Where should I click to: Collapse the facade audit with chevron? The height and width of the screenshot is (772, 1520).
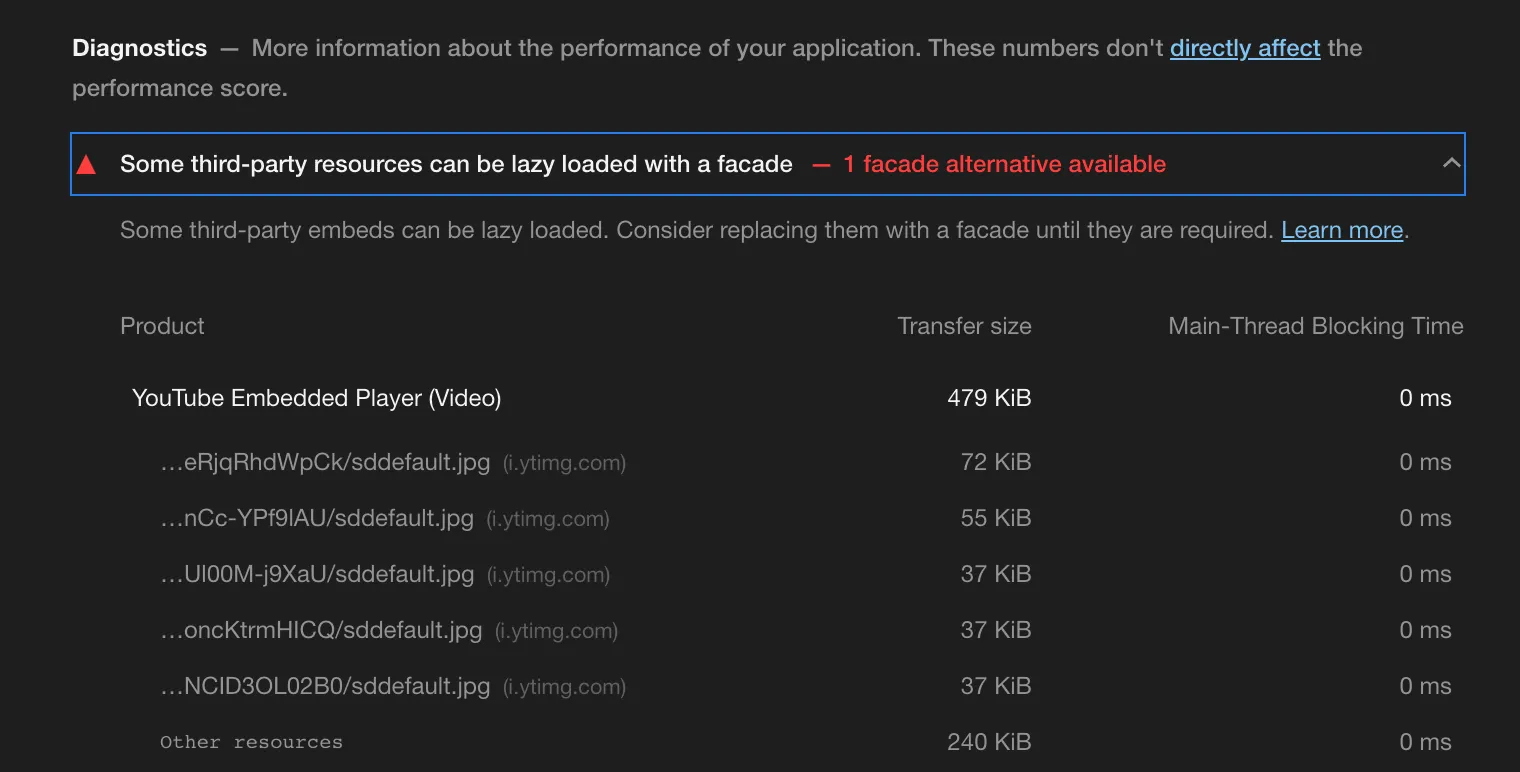1451,163
